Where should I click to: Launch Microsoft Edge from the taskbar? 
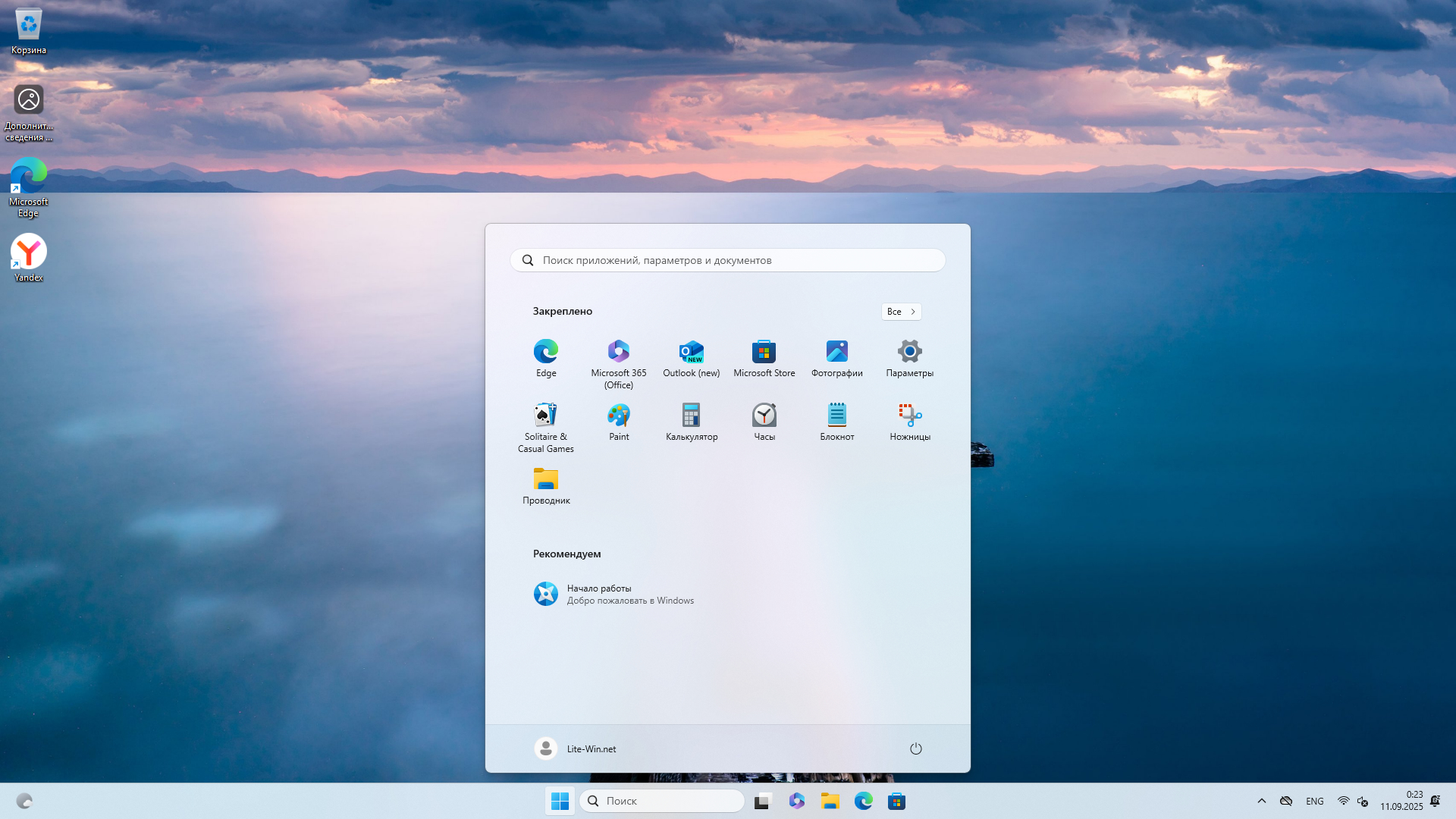[864, 801]
